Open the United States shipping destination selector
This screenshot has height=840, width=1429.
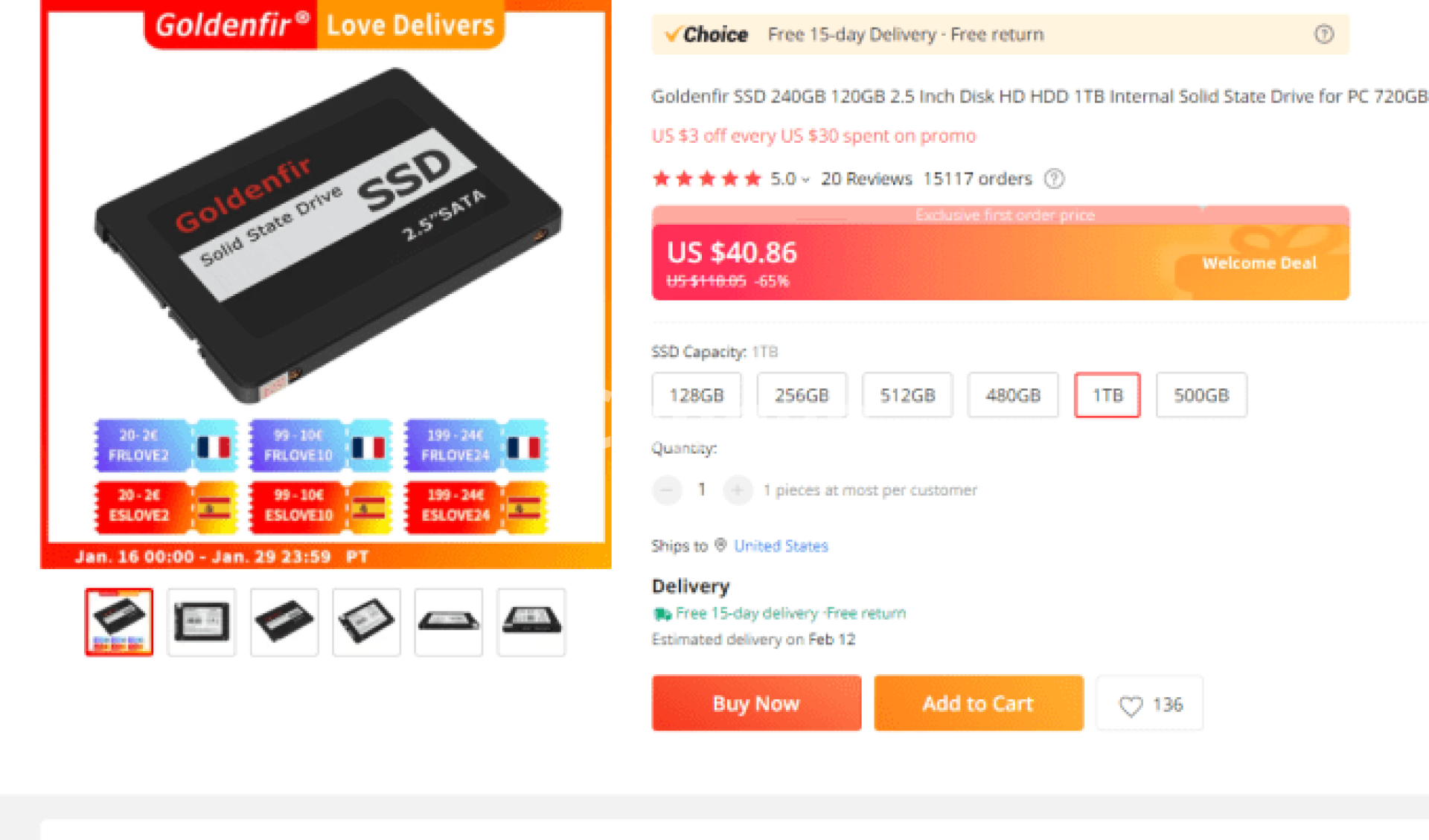point(781,546)
